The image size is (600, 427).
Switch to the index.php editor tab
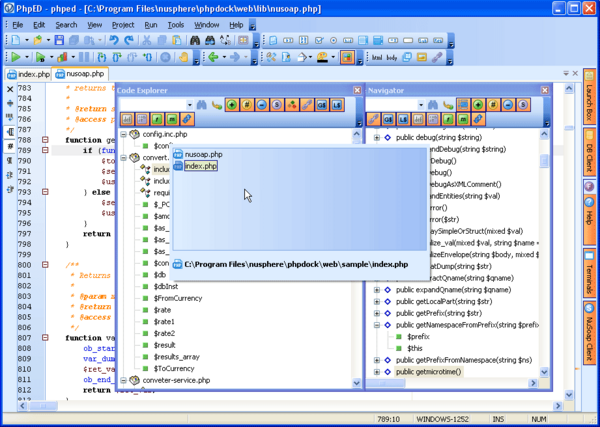(28, 74)
